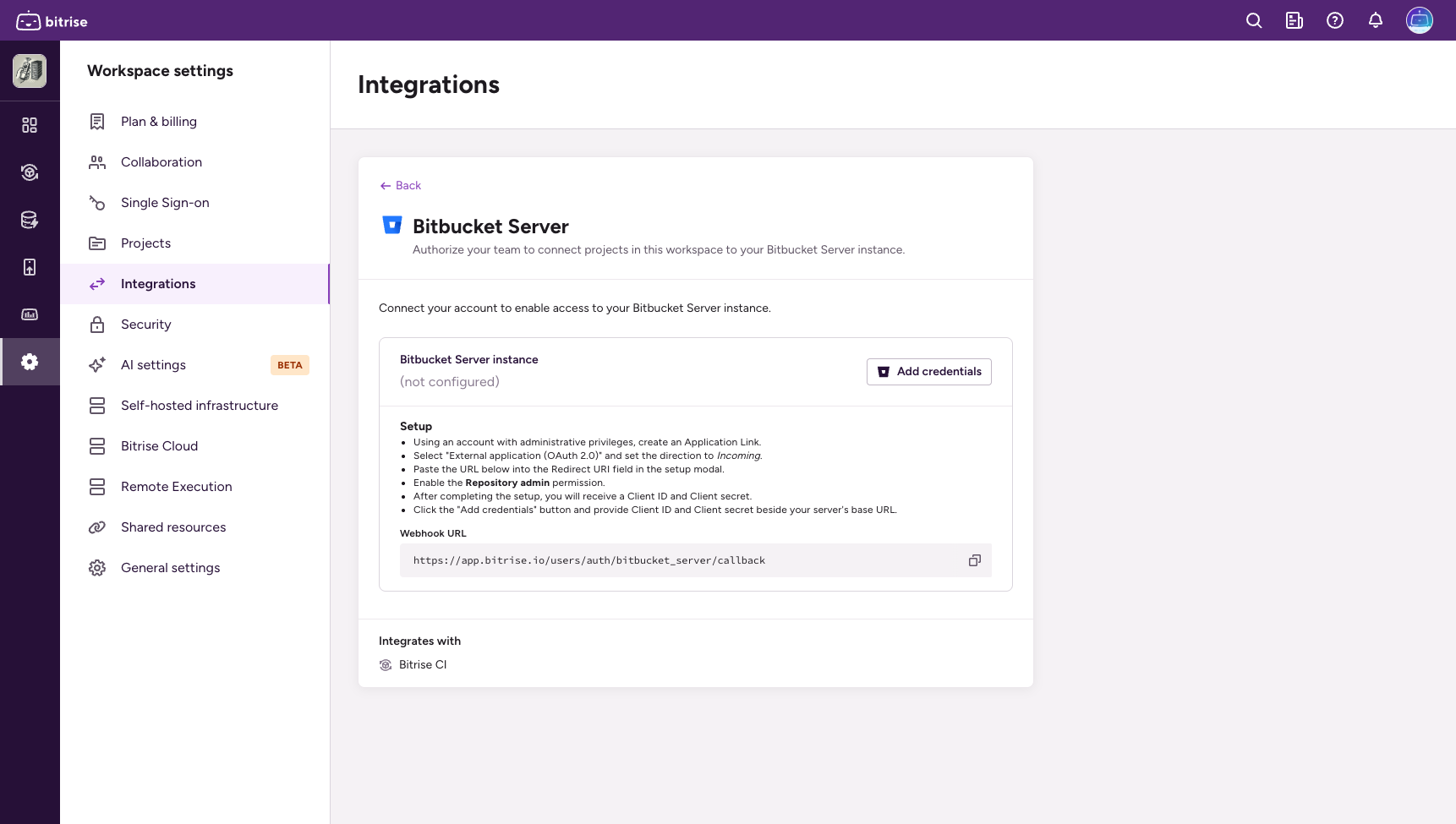1456x824 pixels.
Task: Select the workspace settings gear icon
Action: click(30, 362)
